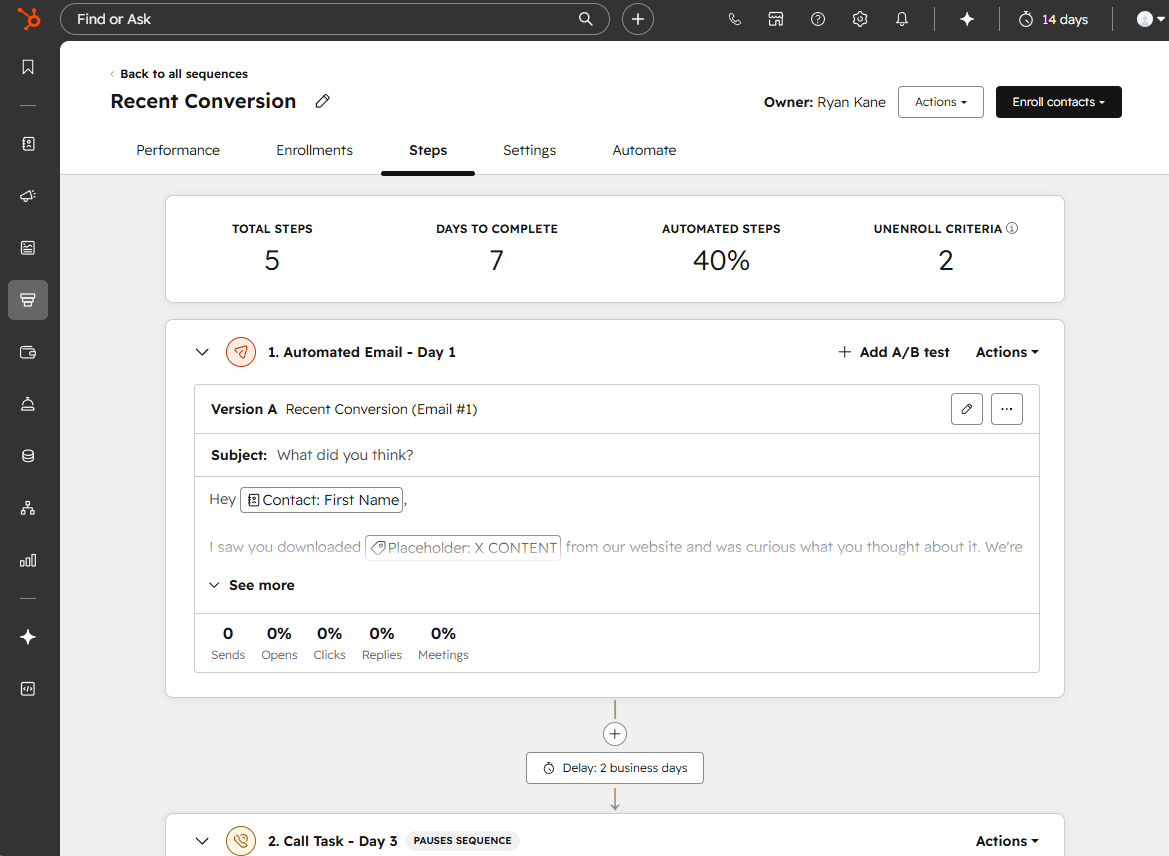Image resolution: width=1169 pixels, height=856 pixels.
Task: Open the Data Management database icon
Action: coord(27,455)
